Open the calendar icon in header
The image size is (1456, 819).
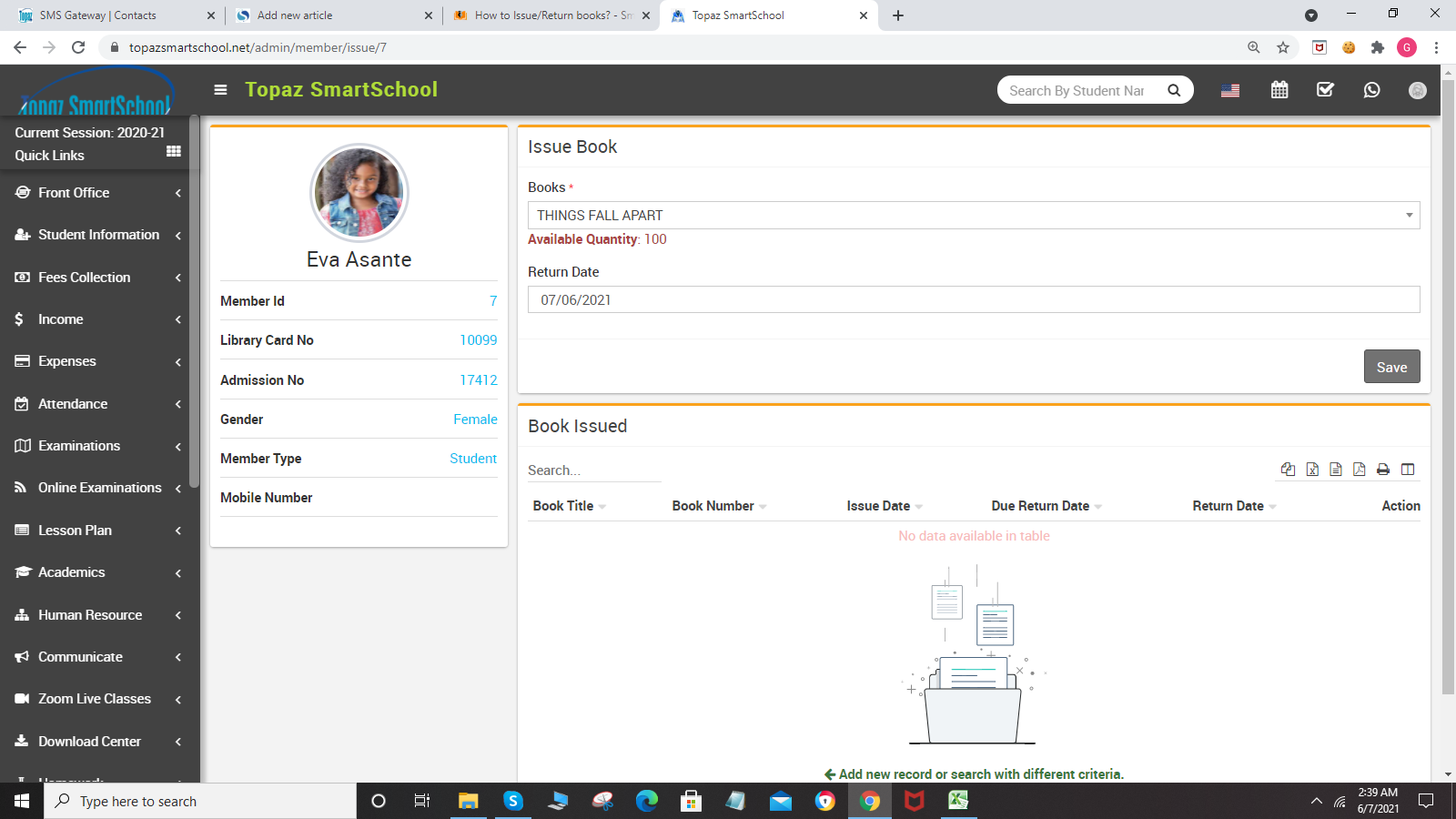click(1279, 90)
